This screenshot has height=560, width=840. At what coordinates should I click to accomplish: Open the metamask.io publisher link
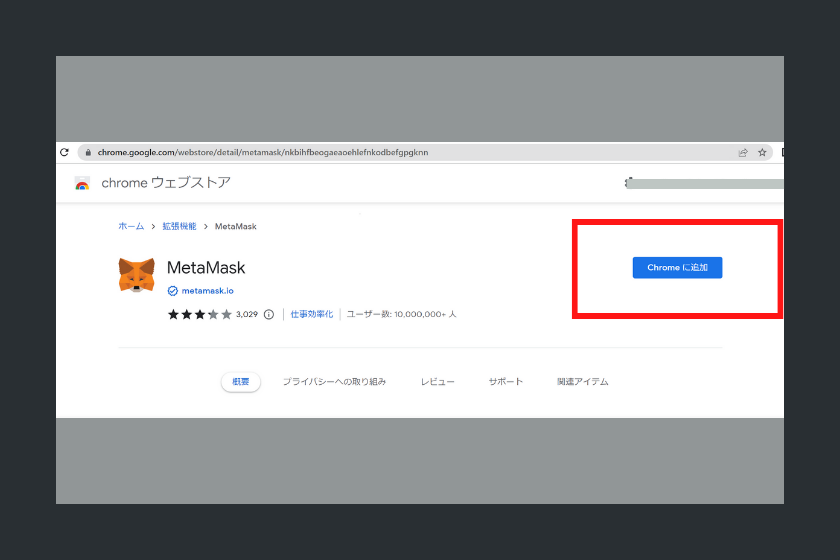click(207, 291)
